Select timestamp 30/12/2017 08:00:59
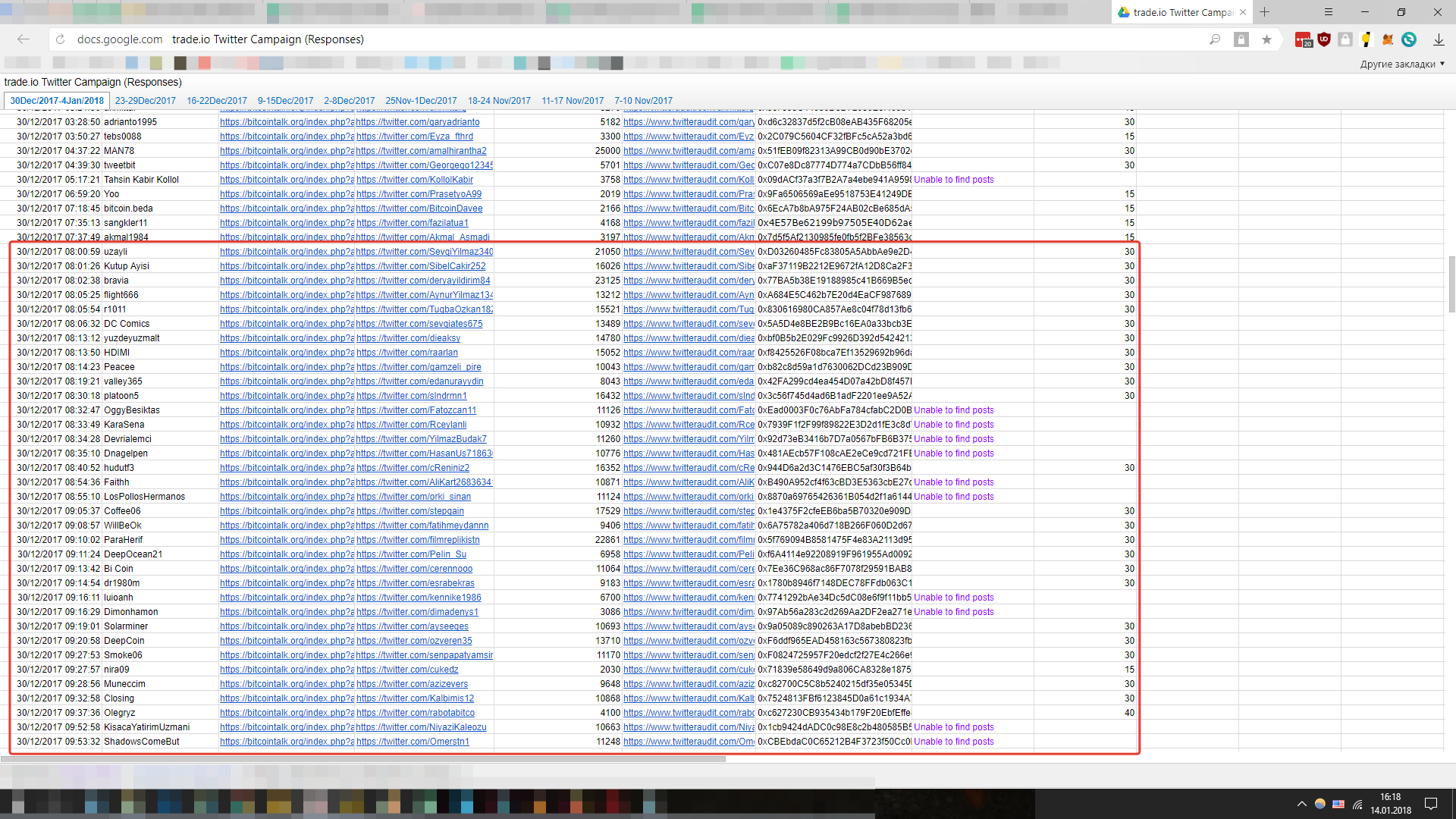 pyautogui.click(x=58, y=252)
